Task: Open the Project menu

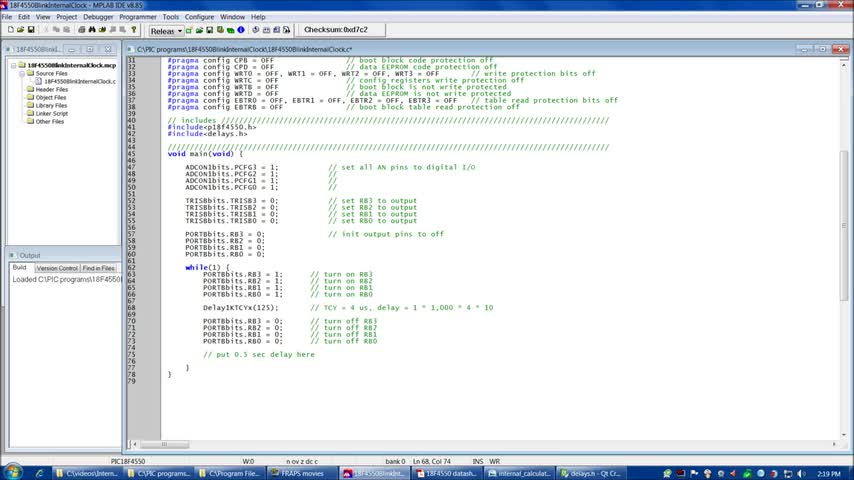Action: click(66, 17)
